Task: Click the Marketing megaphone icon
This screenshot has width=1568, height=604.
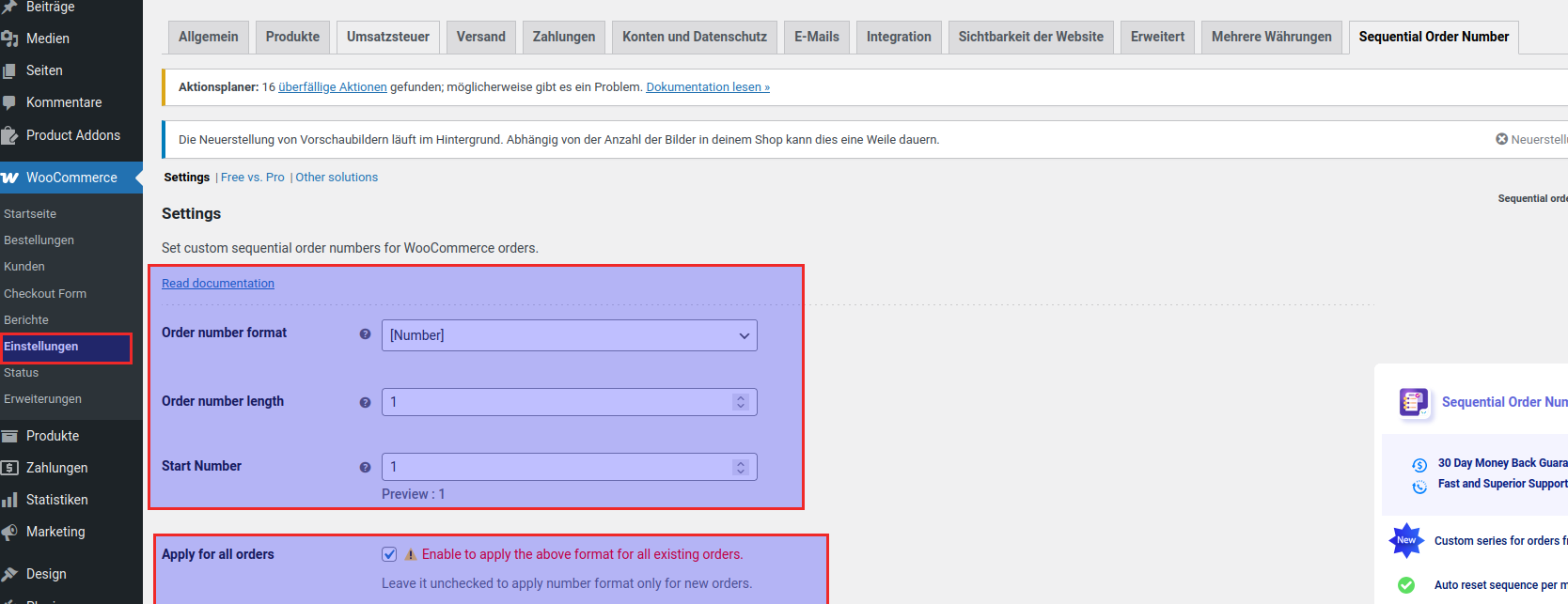Action: pos(10,532)
